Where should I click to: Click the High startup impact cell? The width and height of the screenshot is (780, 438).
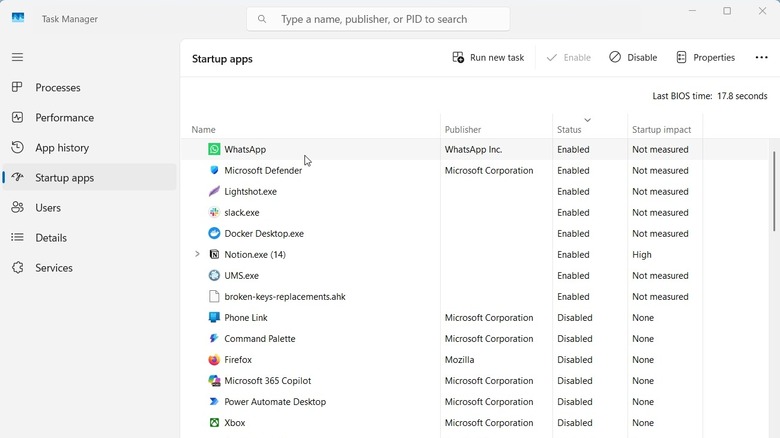coord(642,254)
